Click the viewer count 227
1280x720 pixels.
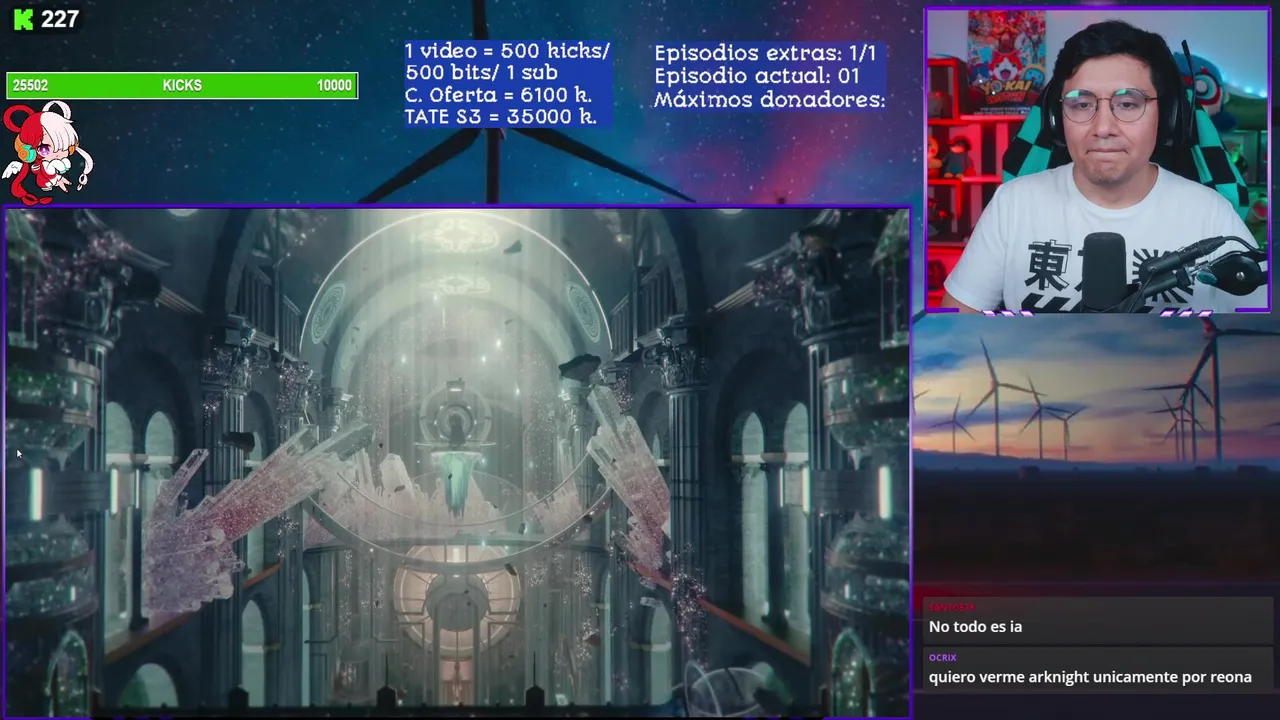(x=60, y=19)
